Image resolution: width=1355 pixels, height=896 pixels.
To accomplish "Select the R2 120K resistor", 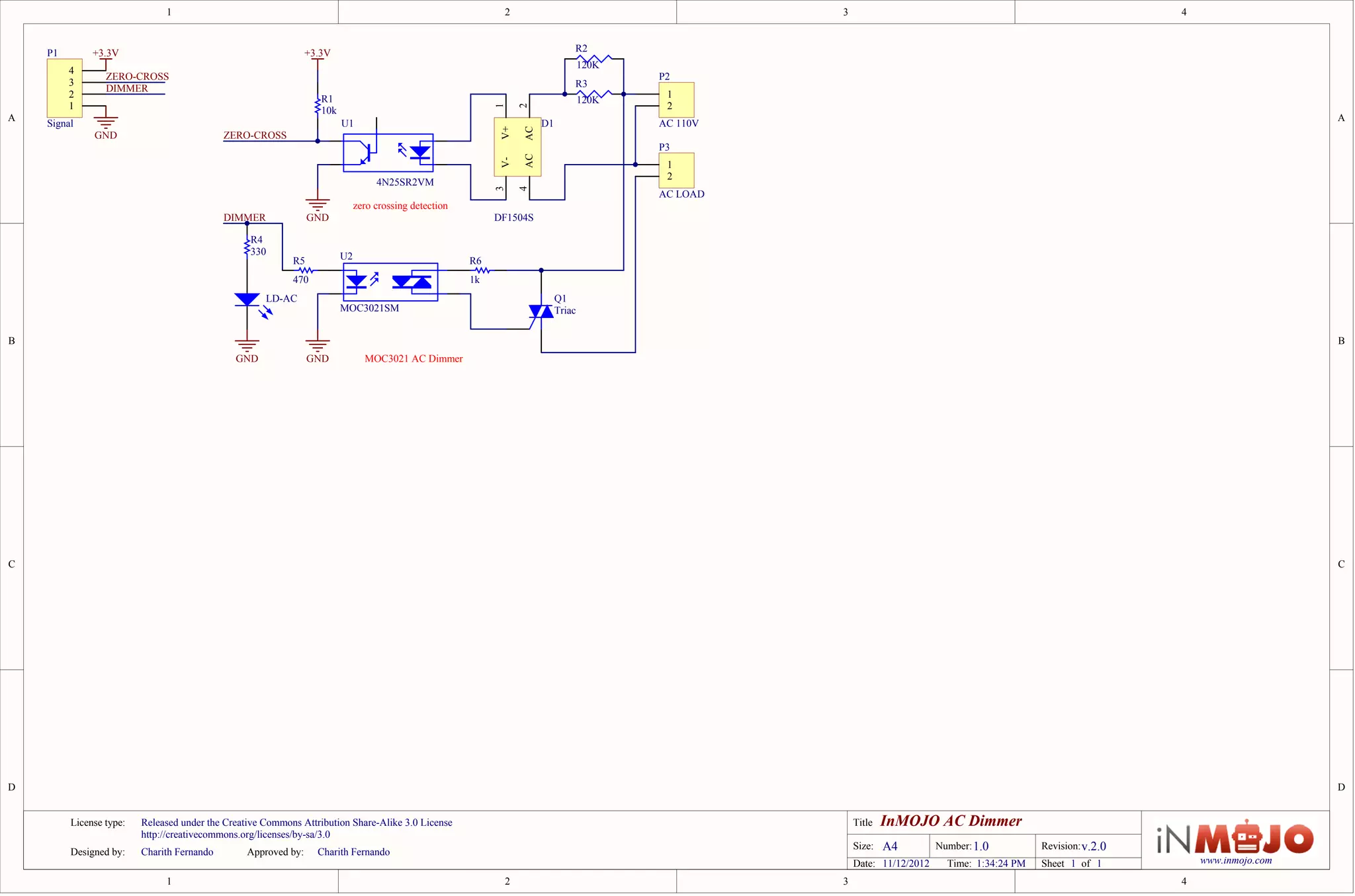I will point(594,59).
